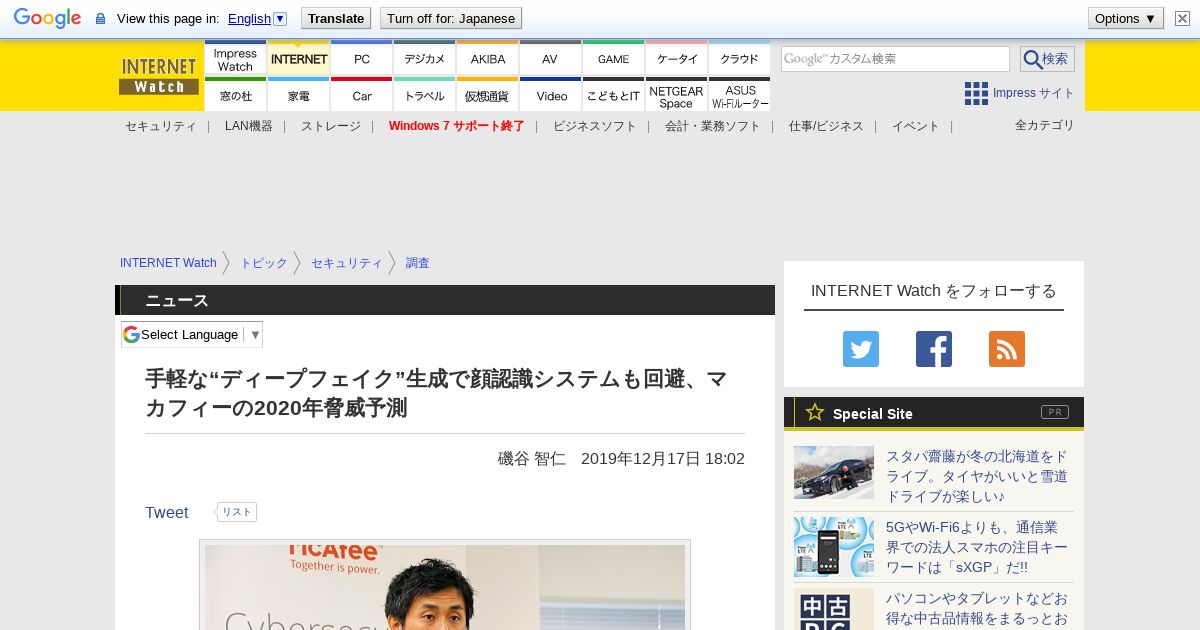Screen dimensions: 1200x630
Task: Select the INTERNET tab
Action: click(298, 59)
